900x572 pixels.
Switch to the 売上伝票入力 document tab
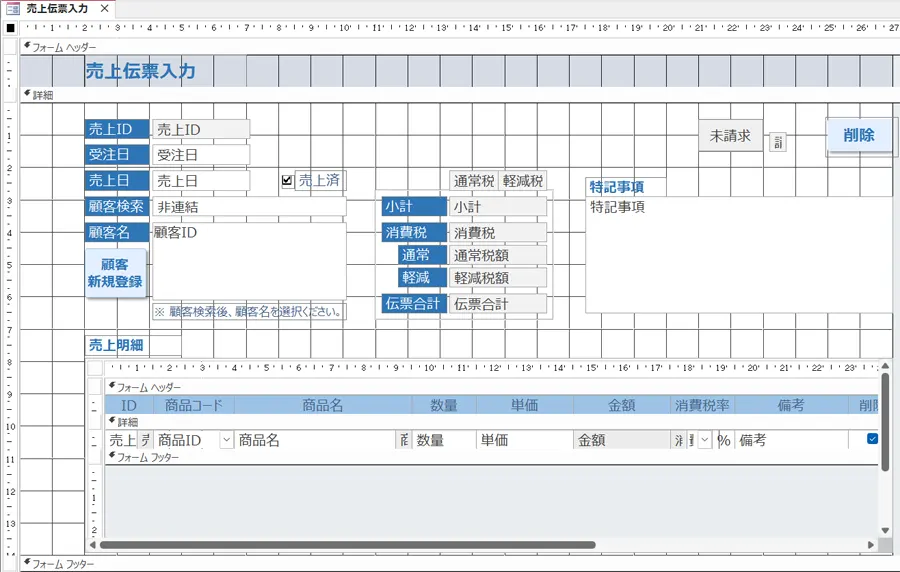point(57,8)
